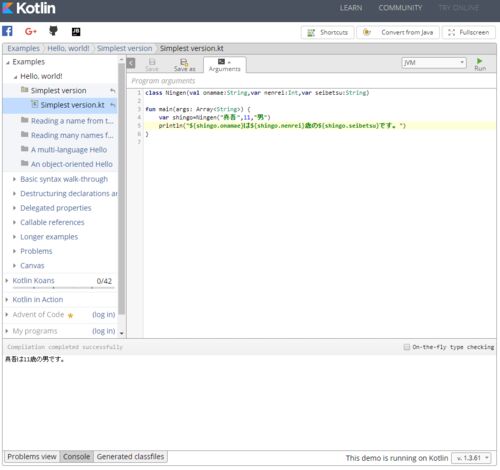Click Convert from Java button
The height and width of the screenshot is (470, 500).
pos(398,32)
